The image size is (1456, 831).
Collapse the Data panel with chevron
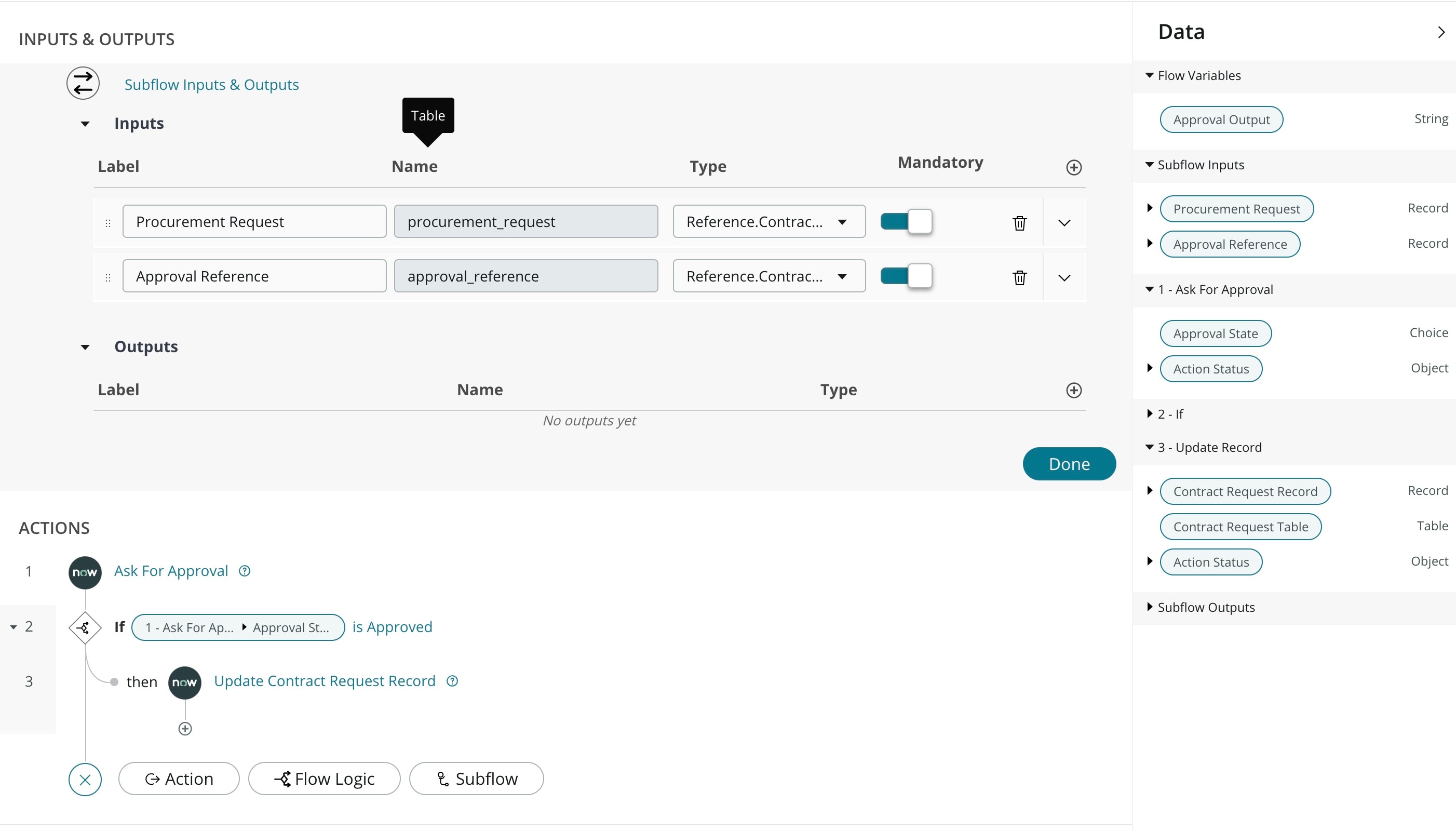point(1440,33)
